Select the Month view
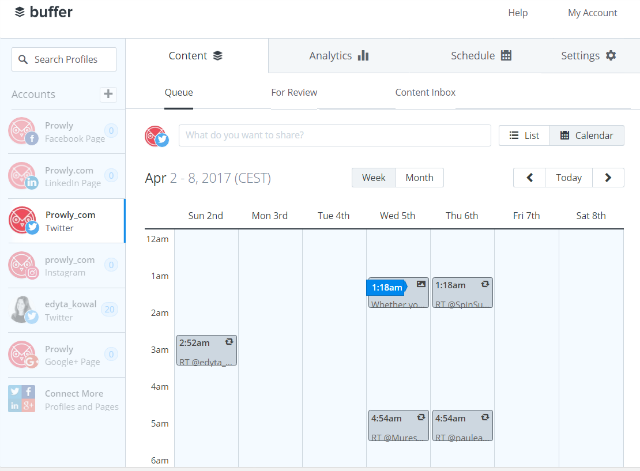Screen dimensions: 640x471 [x=419, y=178]
